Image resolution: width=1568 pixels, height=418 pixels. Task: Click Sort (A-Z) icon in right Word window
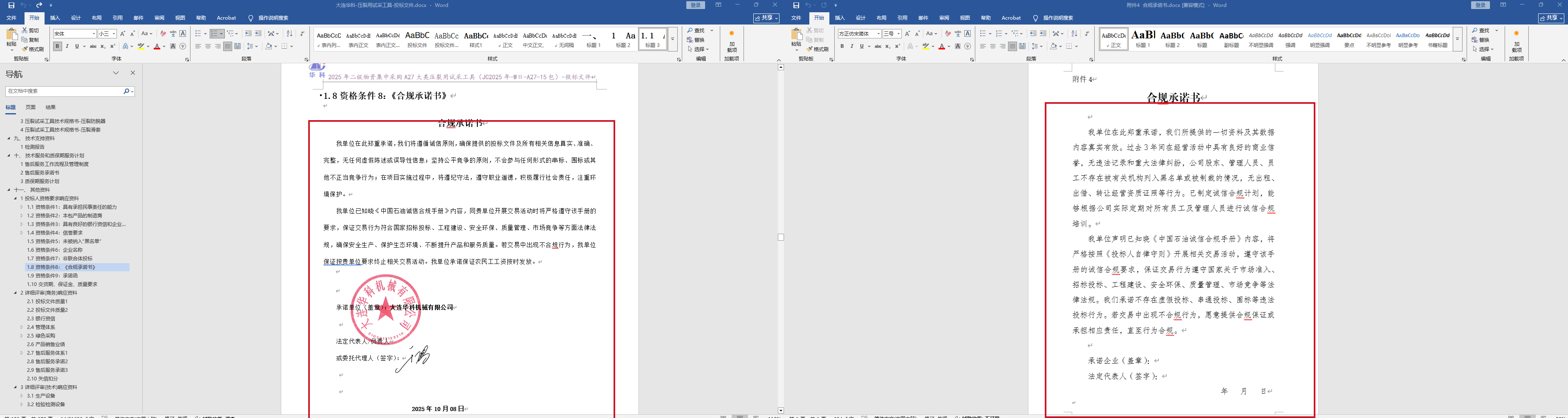[1074, 34]
